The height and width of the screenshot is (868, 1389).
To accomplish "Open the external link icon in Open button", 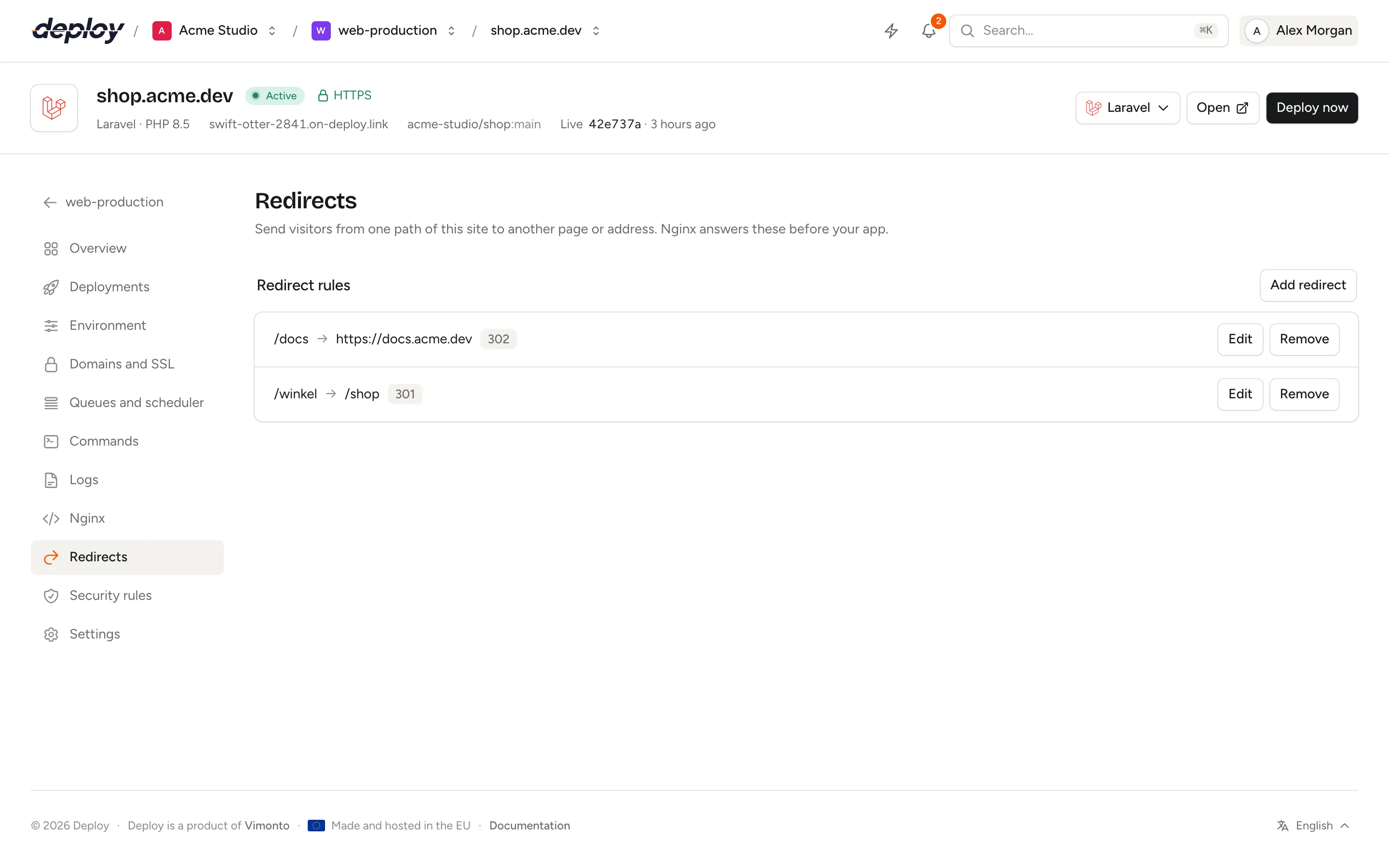I will [1242, 108].
